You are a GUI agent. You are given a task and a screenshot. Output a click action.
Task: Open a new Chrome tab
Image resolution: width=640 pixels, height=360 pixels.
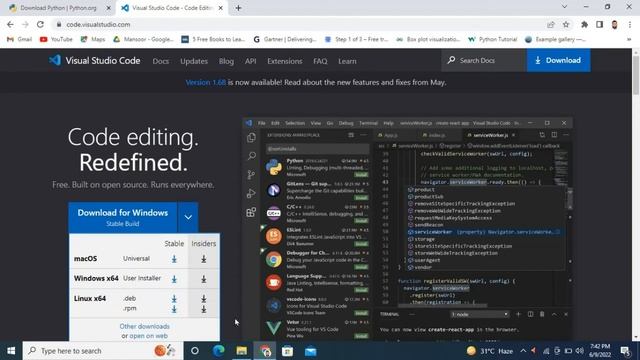(x=238, y=8)
